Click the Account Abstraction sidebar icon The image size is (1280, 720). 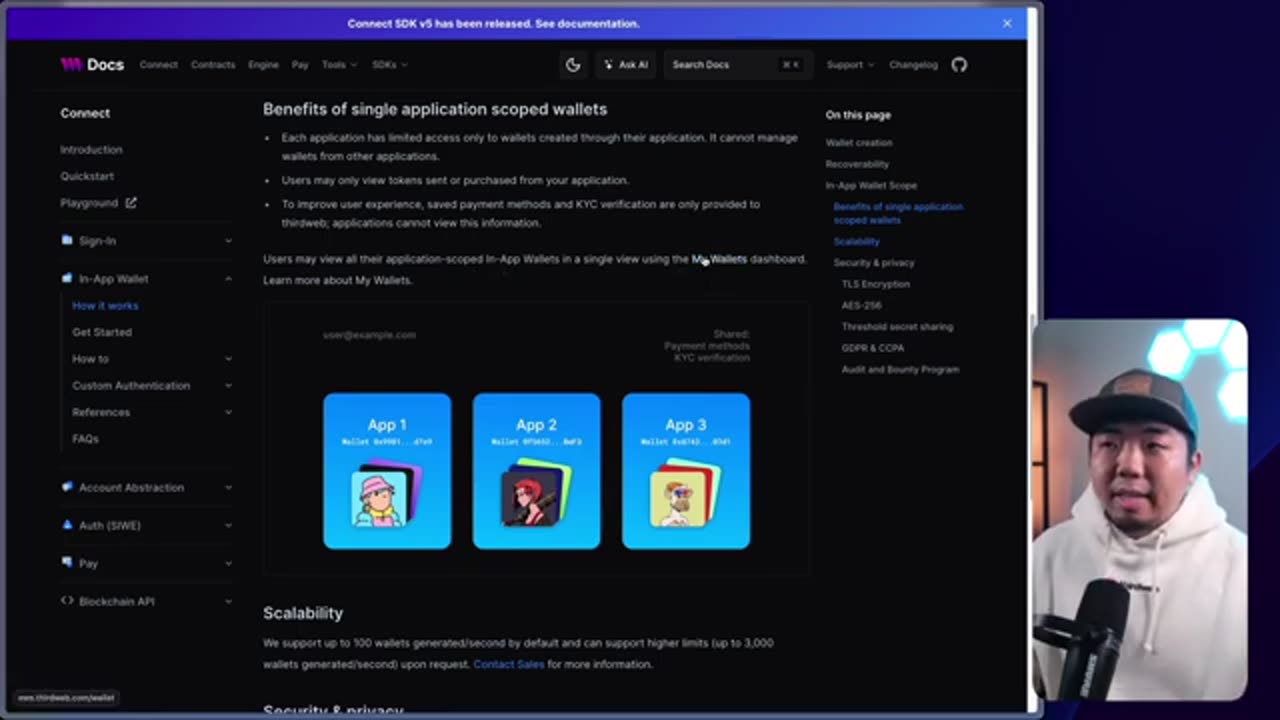tap(67, 487)
